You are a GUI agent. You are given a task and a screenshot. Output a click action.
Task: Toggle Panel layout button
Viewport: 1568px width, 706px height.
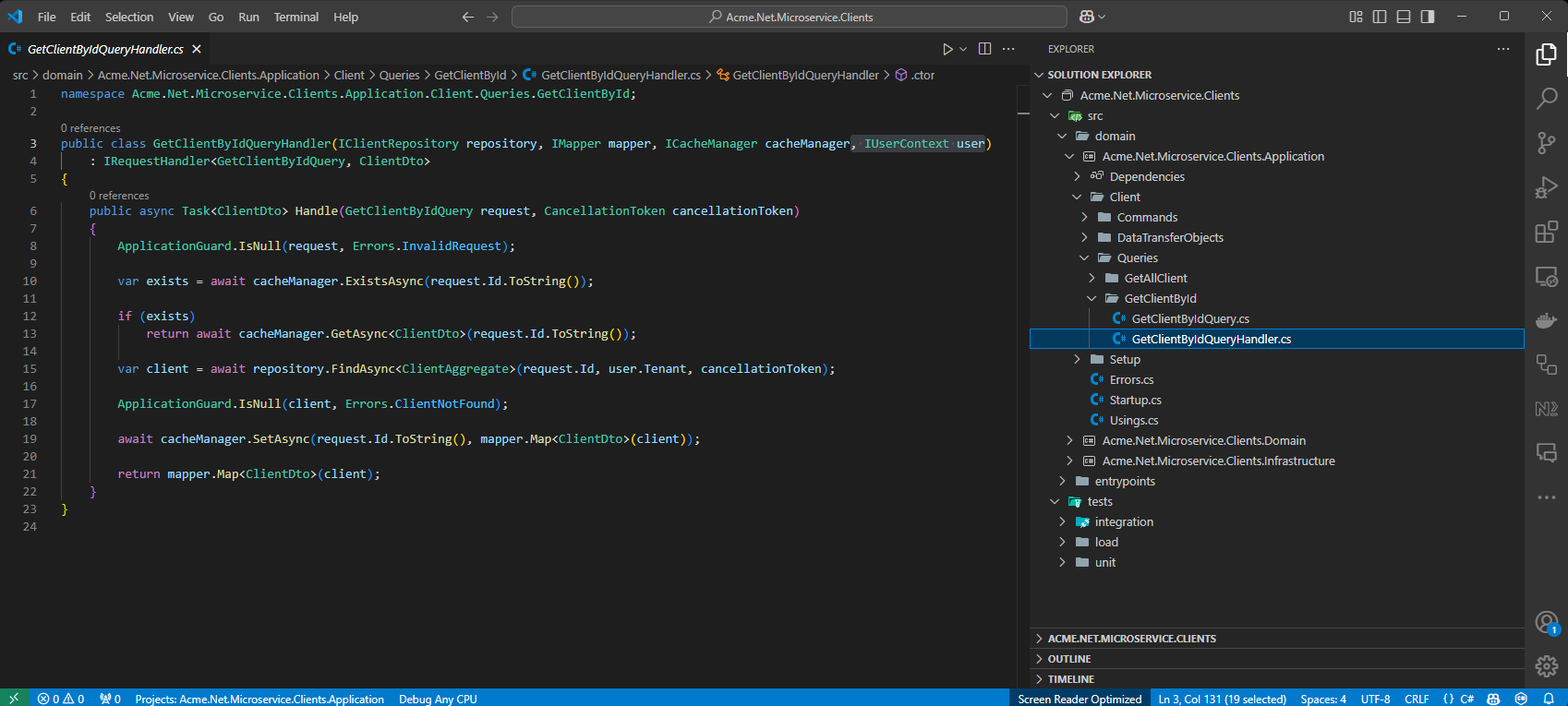pyautogui.click(x=1404, y=17)
